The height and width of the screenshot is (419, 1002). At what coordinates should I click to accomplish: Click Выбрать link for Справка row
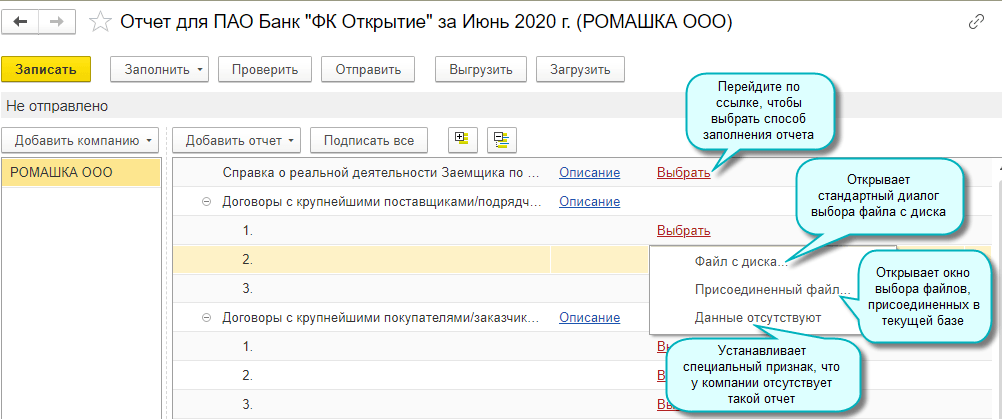(683, 173)
